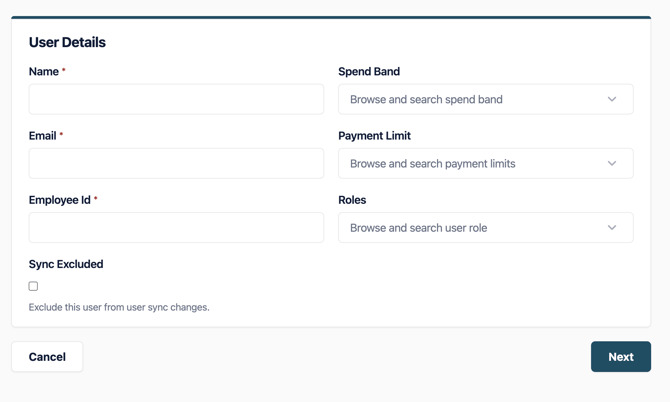The height and width of the screenshot is (402, 670).
Task: Open the Spend Band search dropdown
Action: tap(470, 99)
